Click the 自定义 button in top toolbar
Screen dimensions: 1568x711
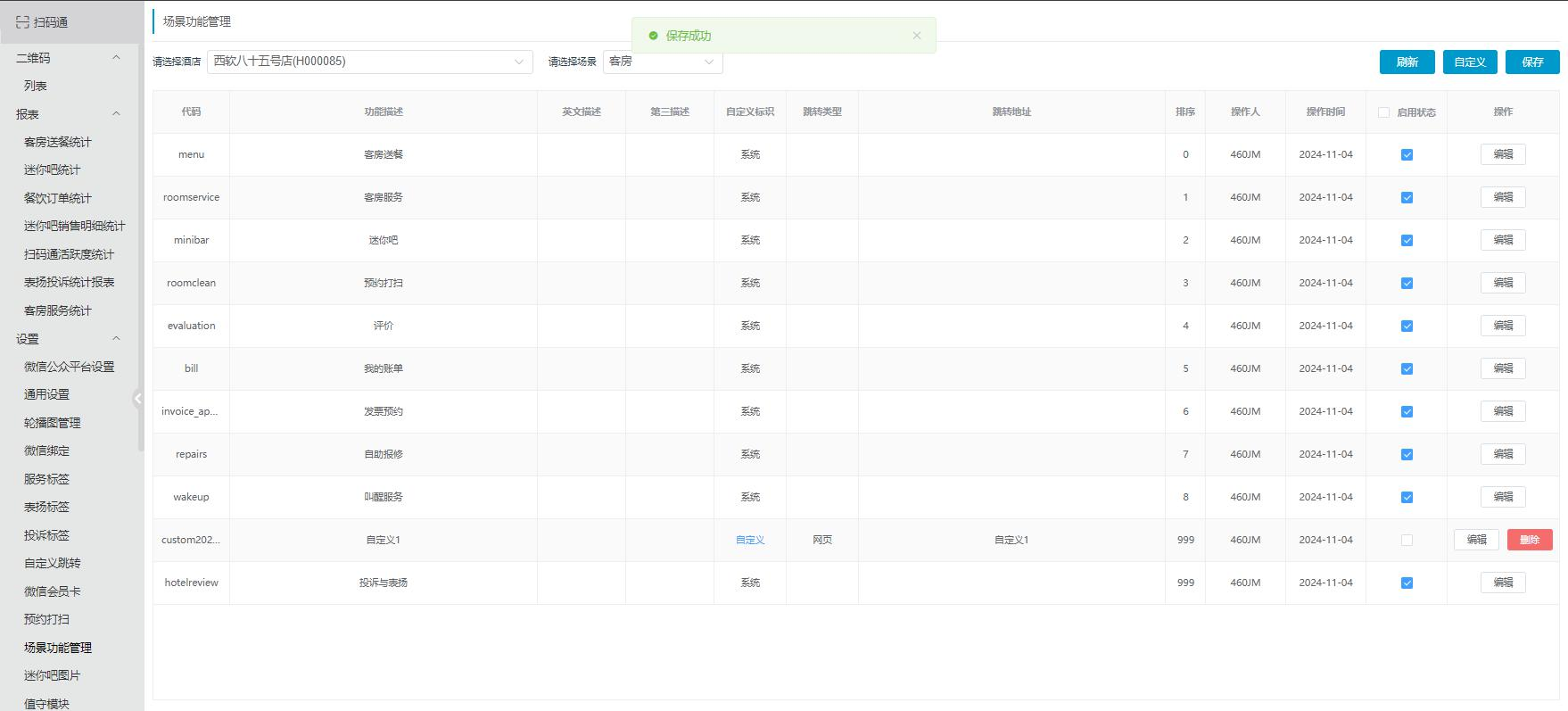point(1469,62)
